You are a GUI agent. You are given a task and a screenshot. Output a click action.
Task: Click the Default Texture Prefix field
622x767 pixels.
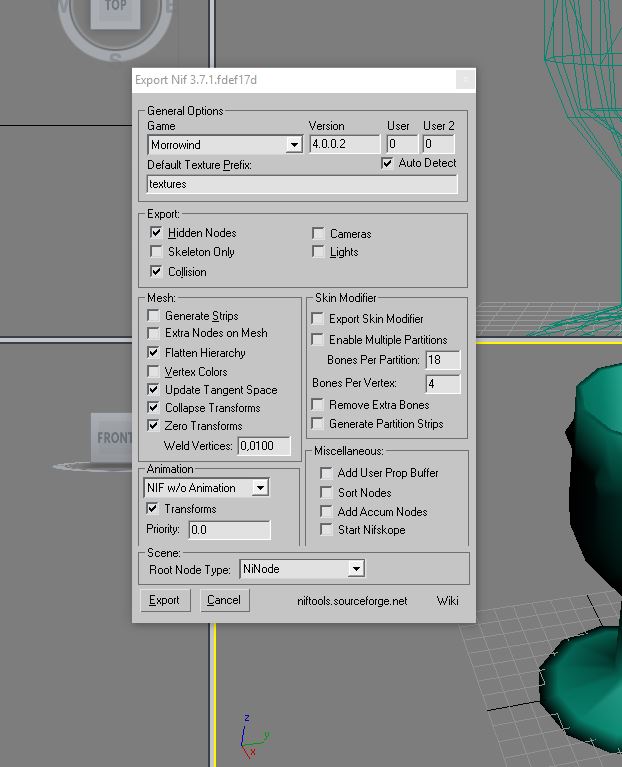coord(302,184)
